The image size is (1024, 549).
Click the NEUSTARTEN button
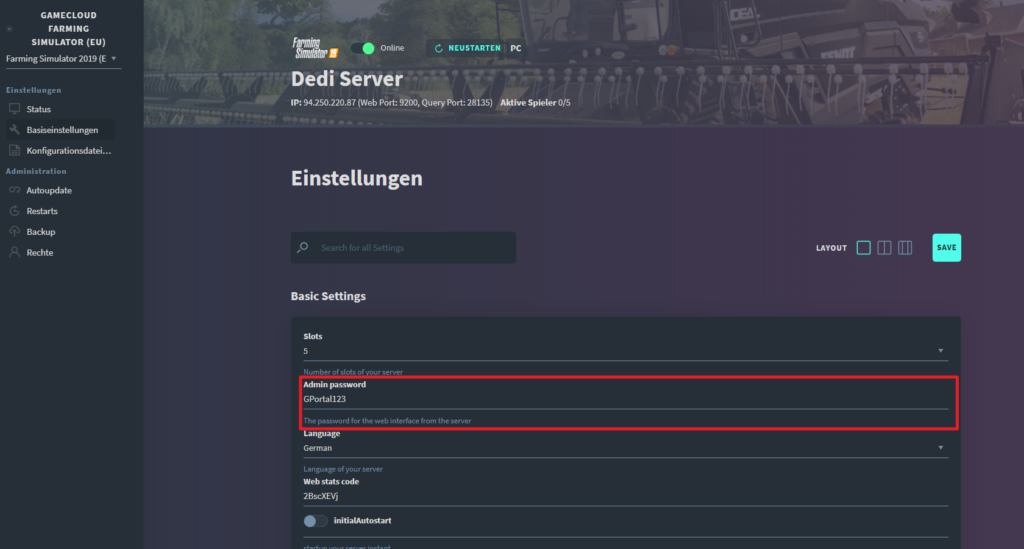click(x=468, y=48)
